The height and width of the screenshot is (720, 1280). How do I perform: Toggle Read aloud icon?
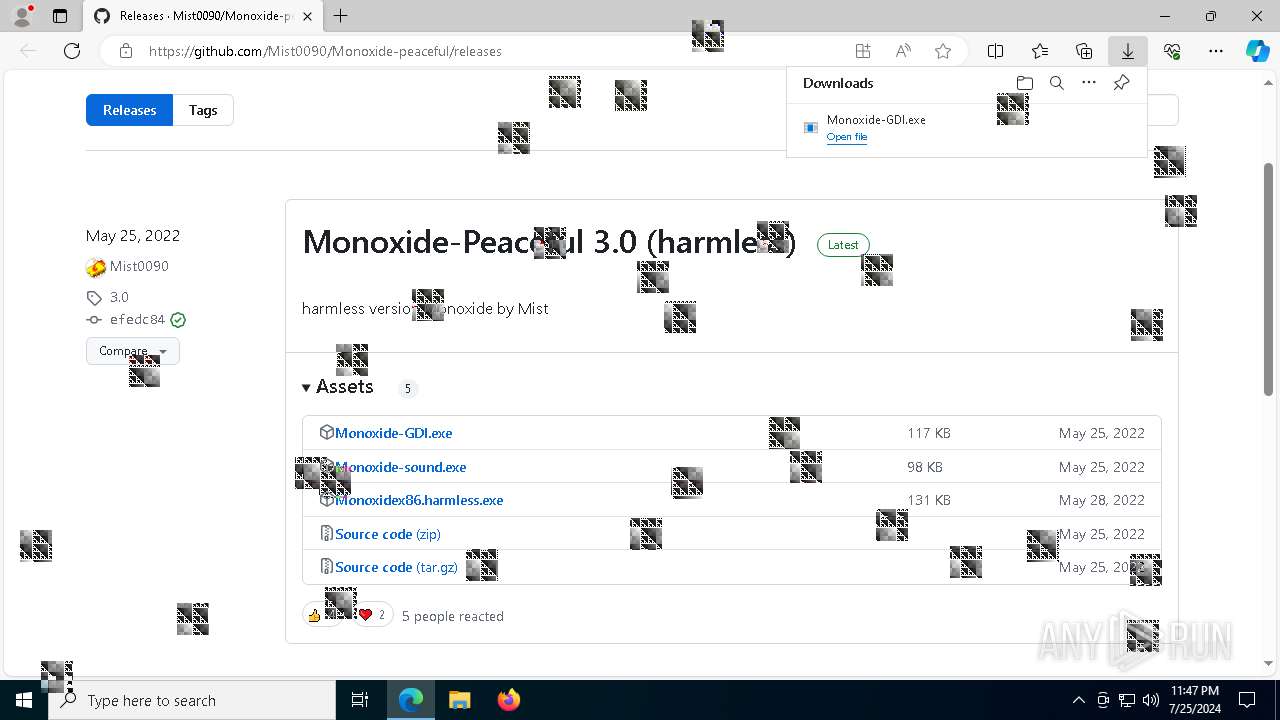[x=903, y=51]
